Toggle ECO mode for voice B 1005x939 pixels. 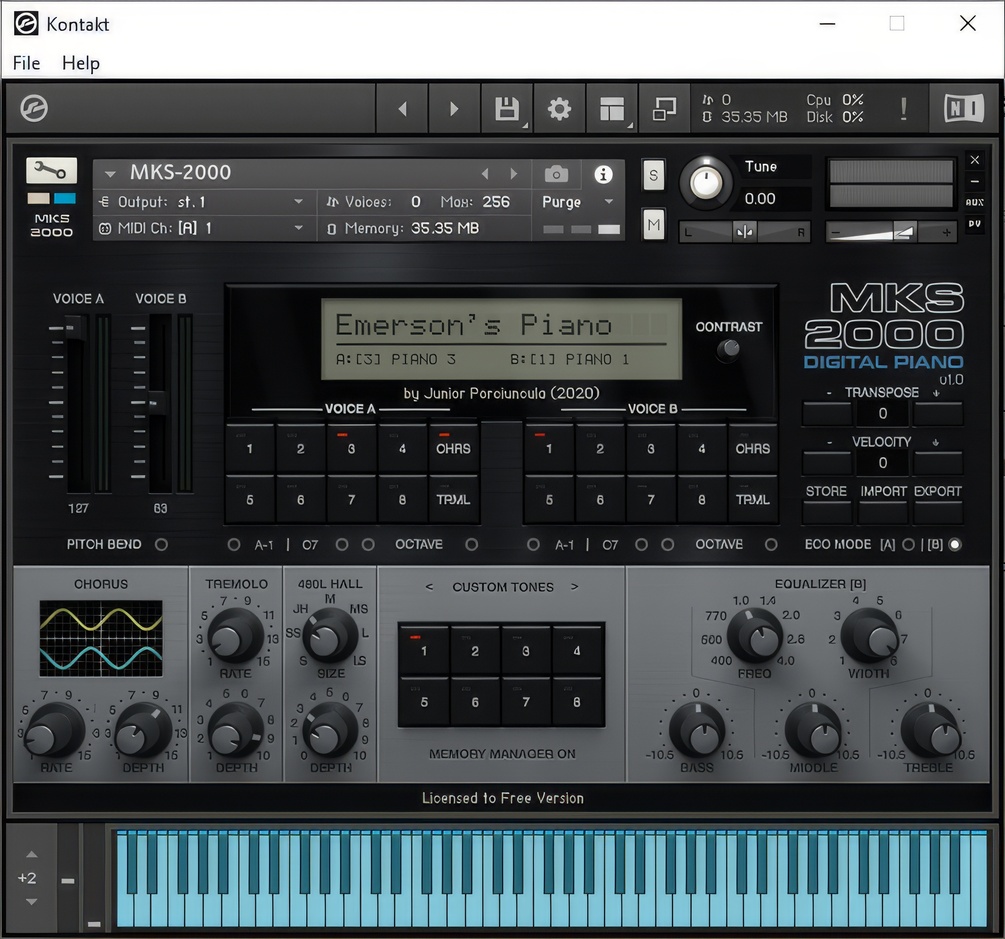click(955, 544)
